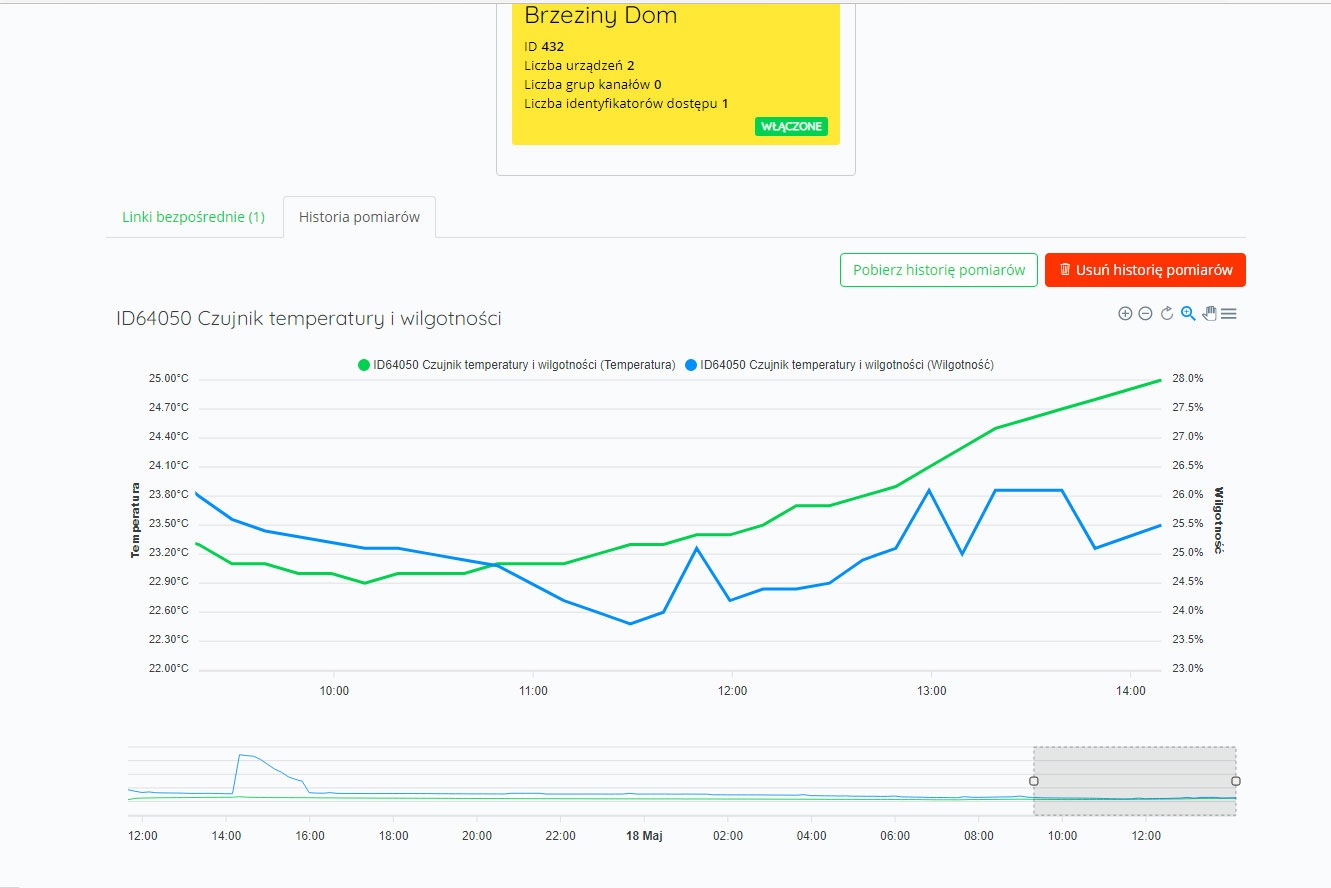Reset the chart zoom with the reload icon

pyautogui.click(x=1167, y=314)
